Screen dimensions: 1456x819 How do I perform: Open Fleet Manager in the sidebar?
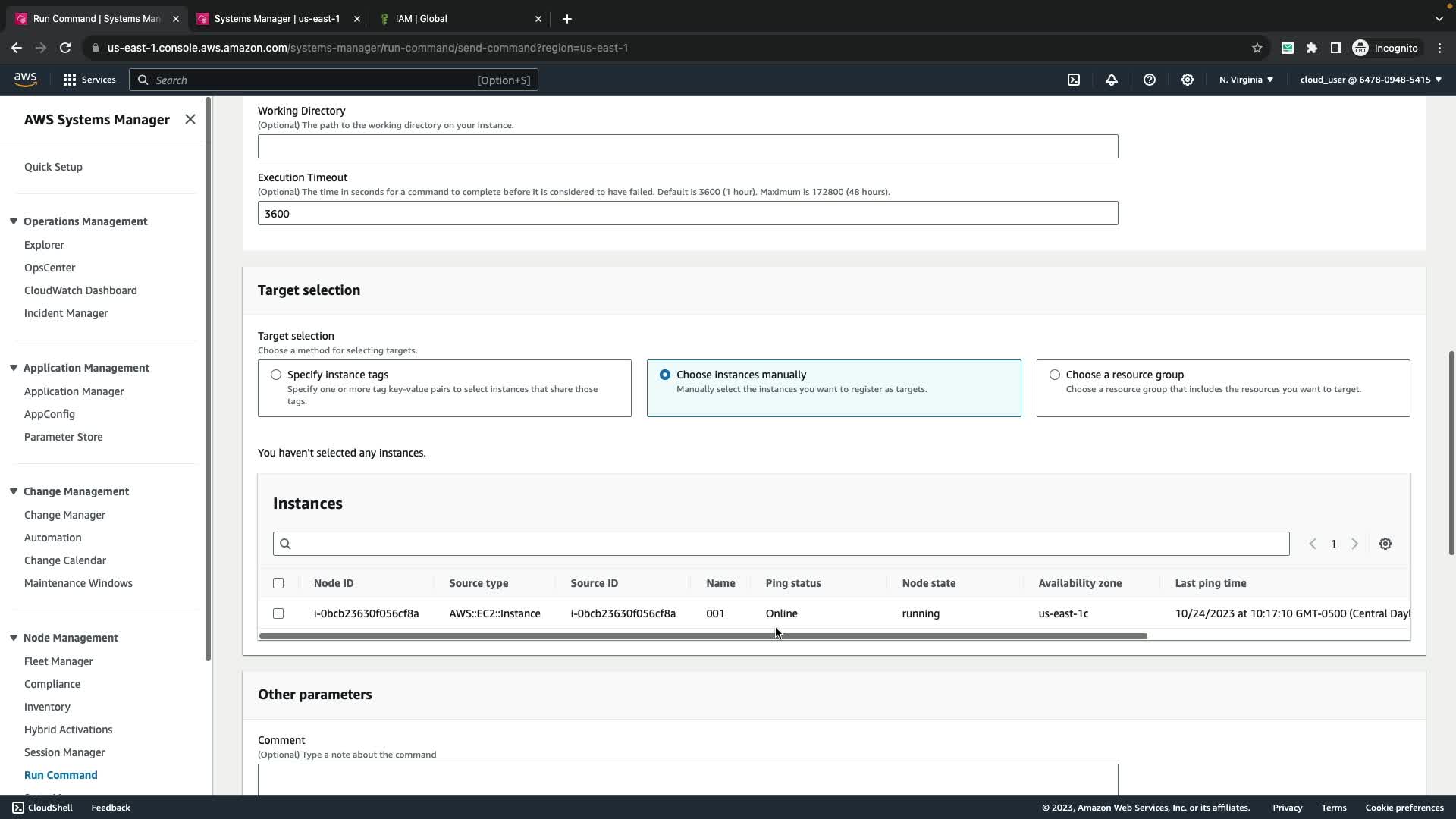pyautogui.click(x=58, y=661)
